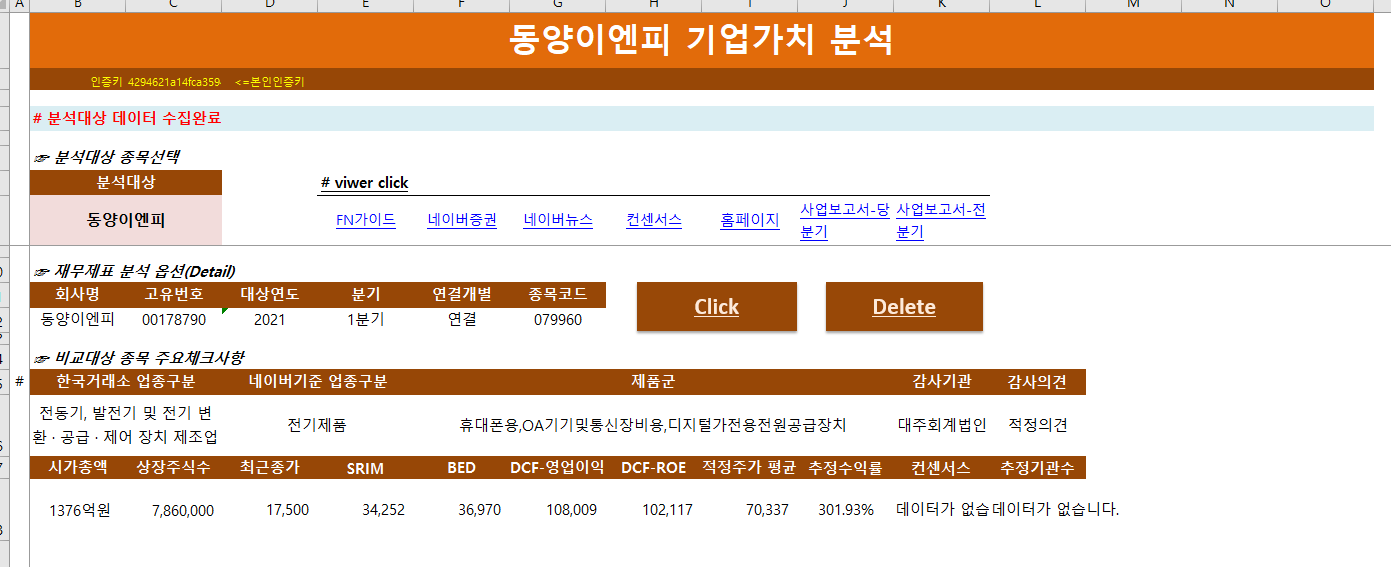Select column G header
Screen dimensions: 1391x567
tap(558, 5)
